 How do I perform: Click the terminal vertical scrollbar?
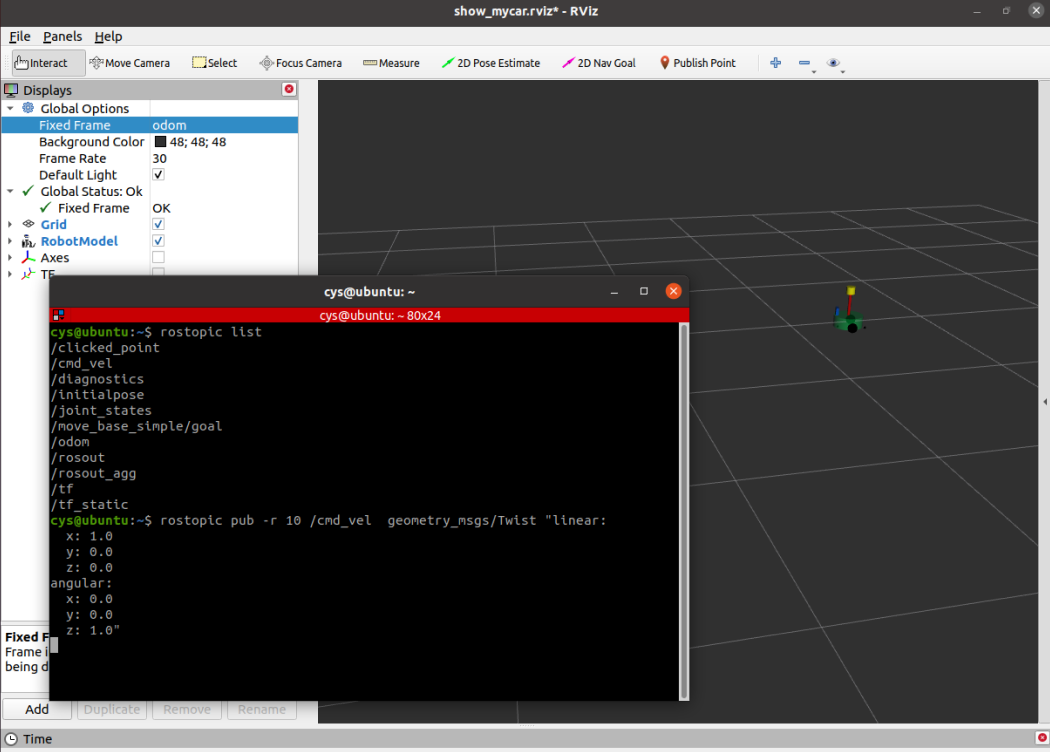684,512
